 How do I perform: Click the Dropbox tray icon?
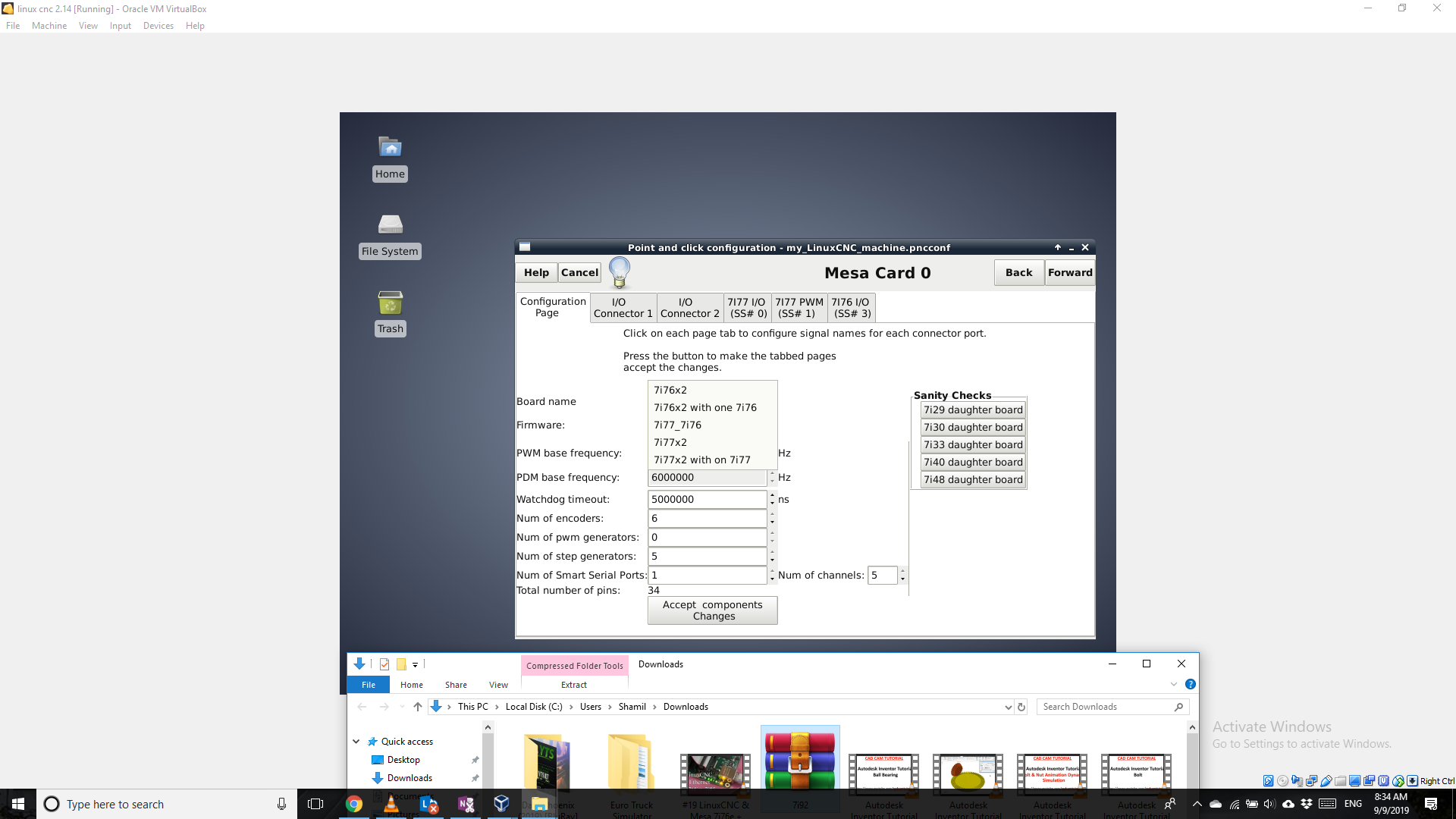point(1307,804)
